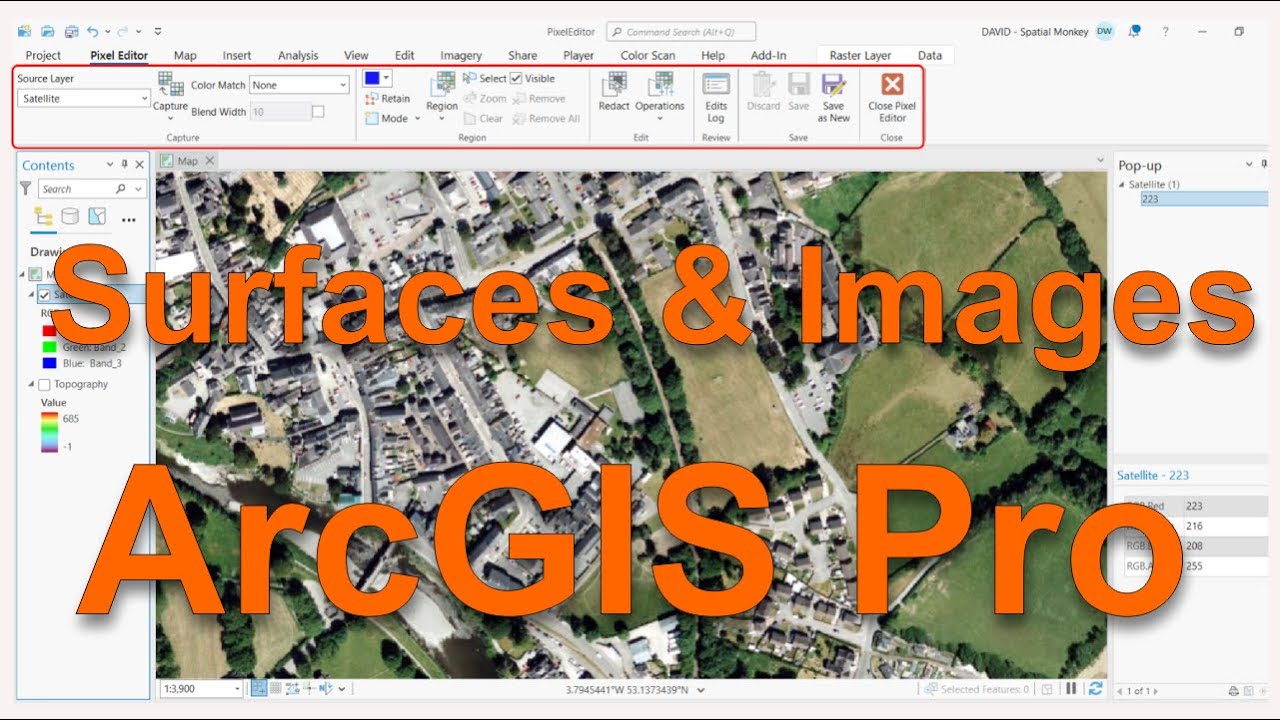Click the 216 value cell
The width and height of the screenshot is (1280, 720).
(x=1227, y=526)
